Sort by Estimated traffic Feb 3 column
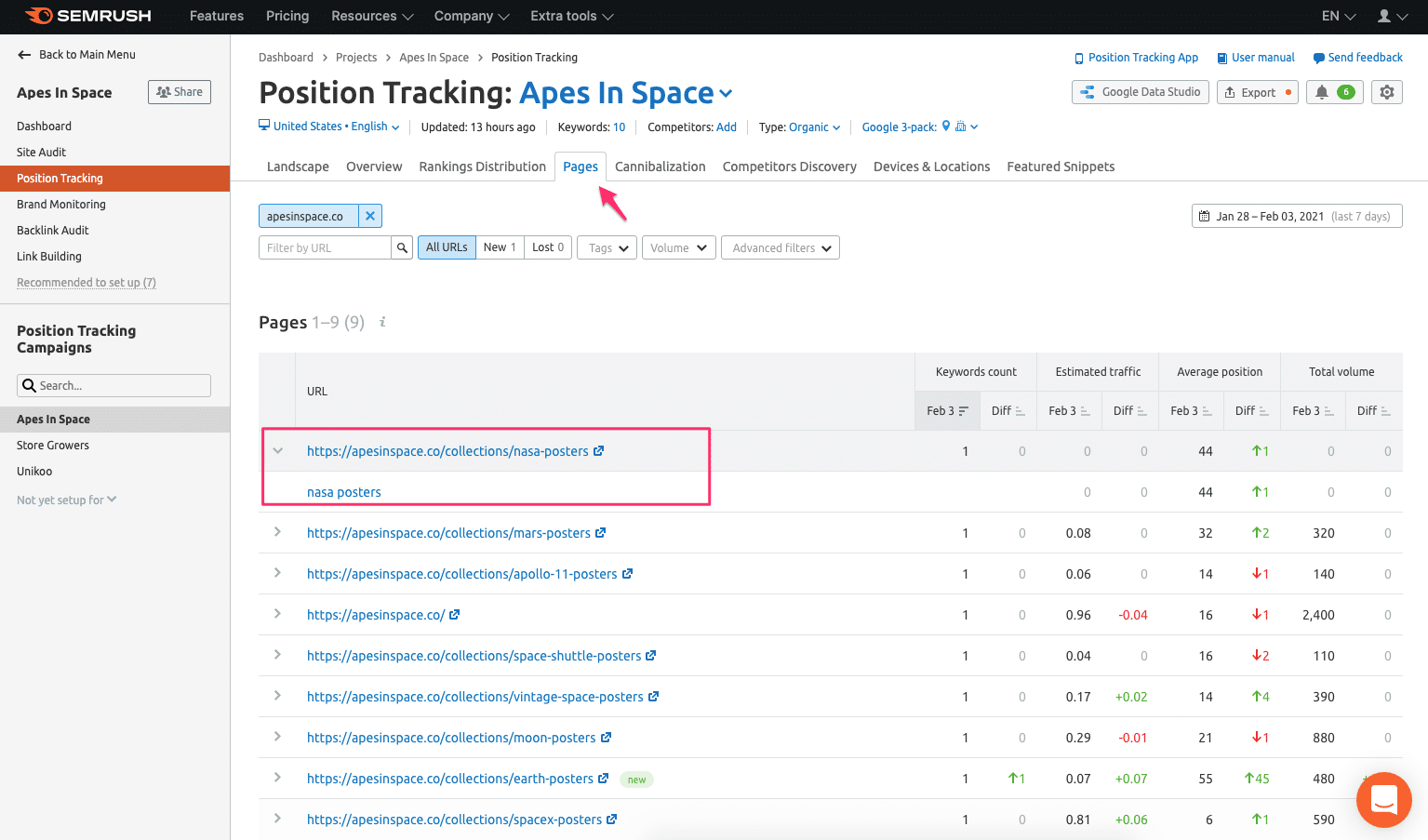This screenshot has width=1428, height=840. 1069,410
